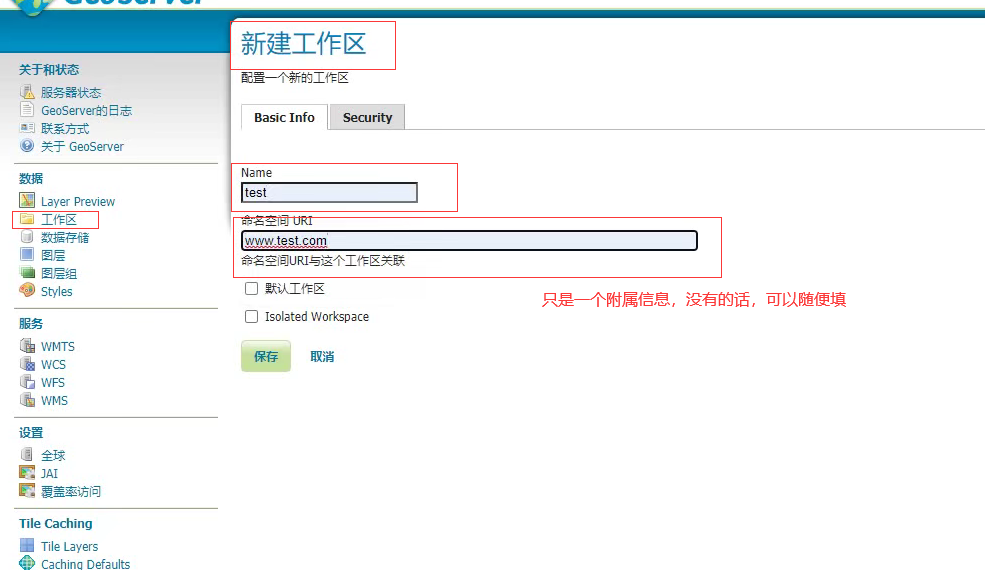Screen dimensions: 985x570
Task: Click the WMTS service icon
Action: click(27, 346)
